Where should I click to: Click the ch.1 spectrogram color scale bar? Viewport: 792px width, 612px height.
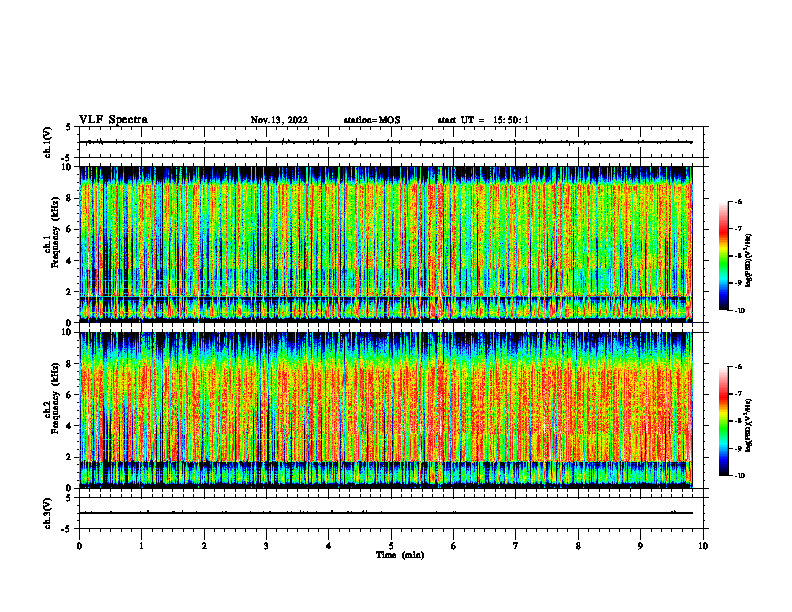723,256
